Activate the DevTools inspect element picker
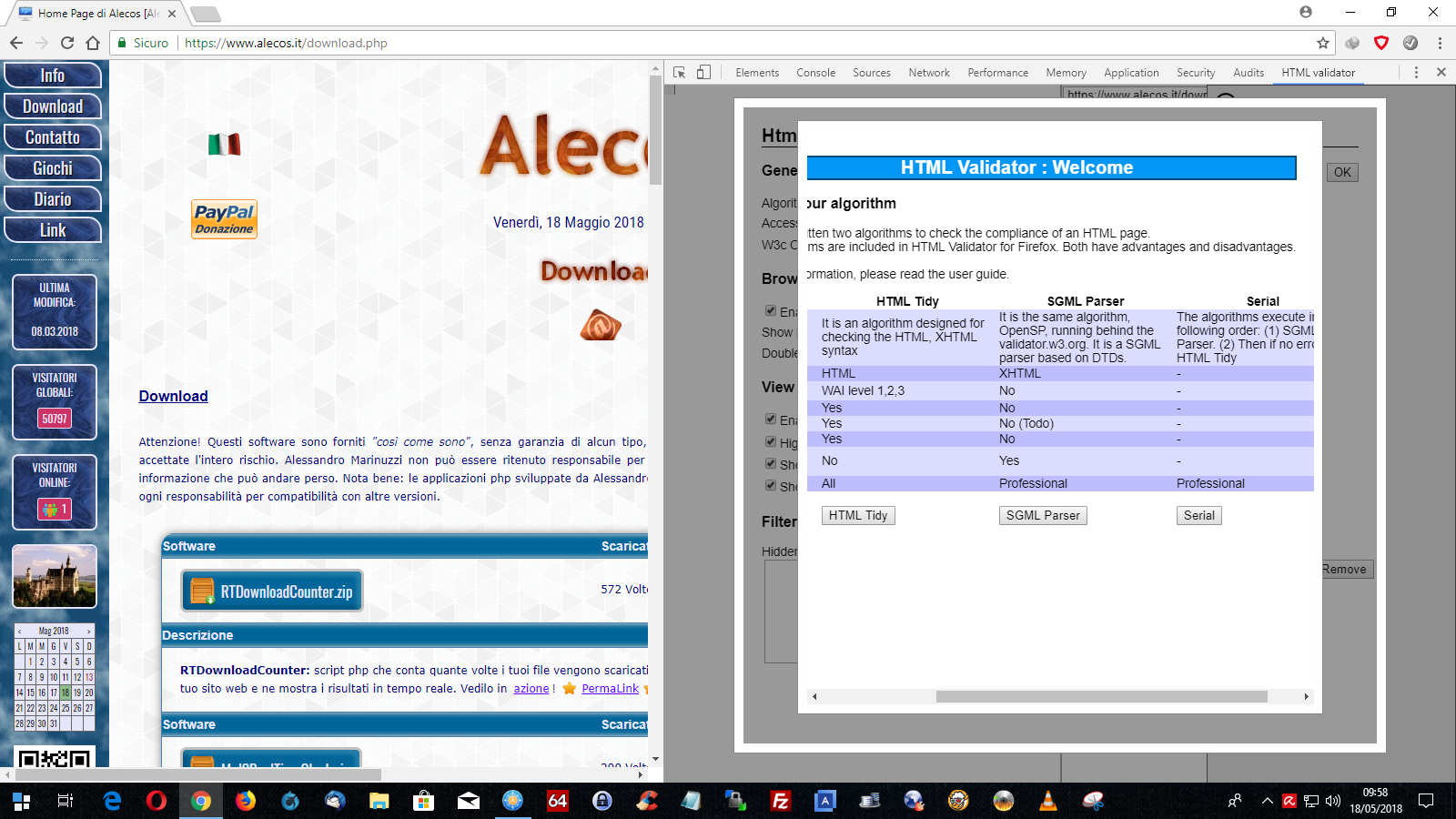Viewport: 1456px width, 819px height. pyautogui.click(x=680, y=72)
